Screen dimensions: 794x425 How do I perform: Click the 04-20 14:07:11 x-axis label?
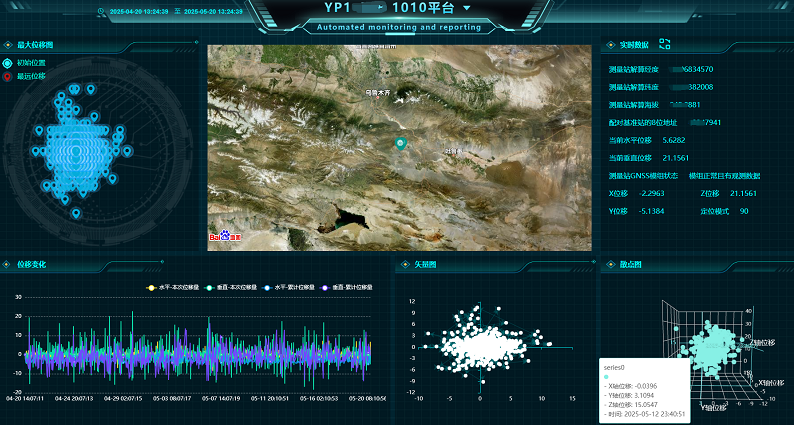pyautogui.click(x=24, y=399)
